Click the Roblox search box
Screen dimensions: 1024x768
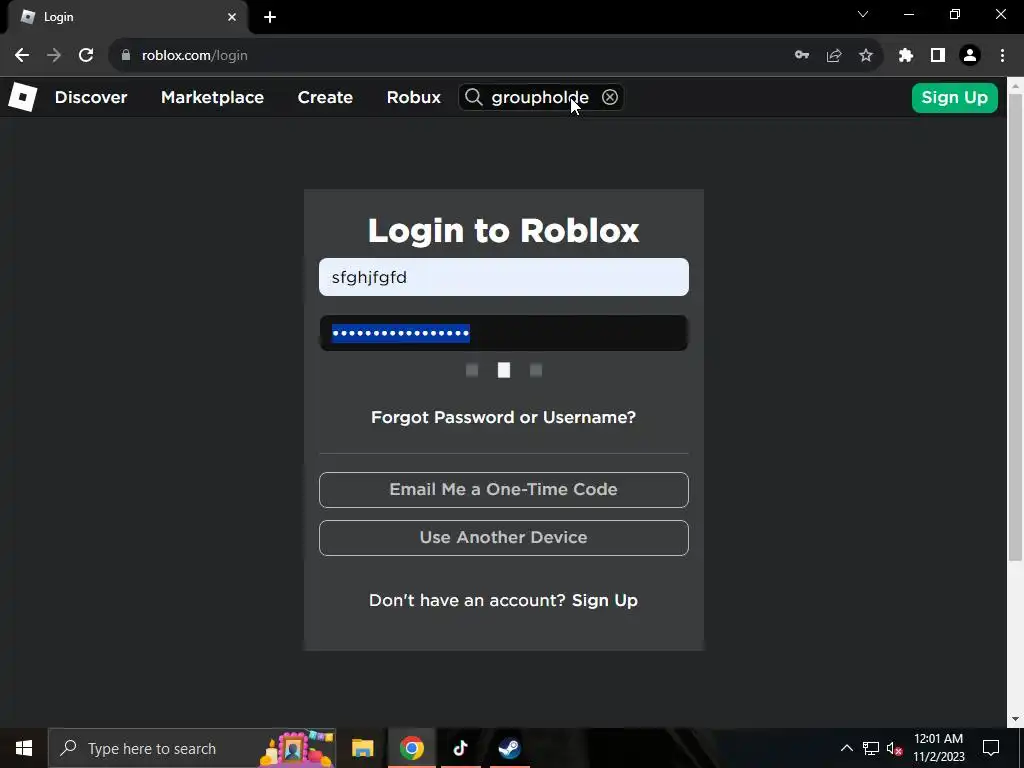click(541, 97)
